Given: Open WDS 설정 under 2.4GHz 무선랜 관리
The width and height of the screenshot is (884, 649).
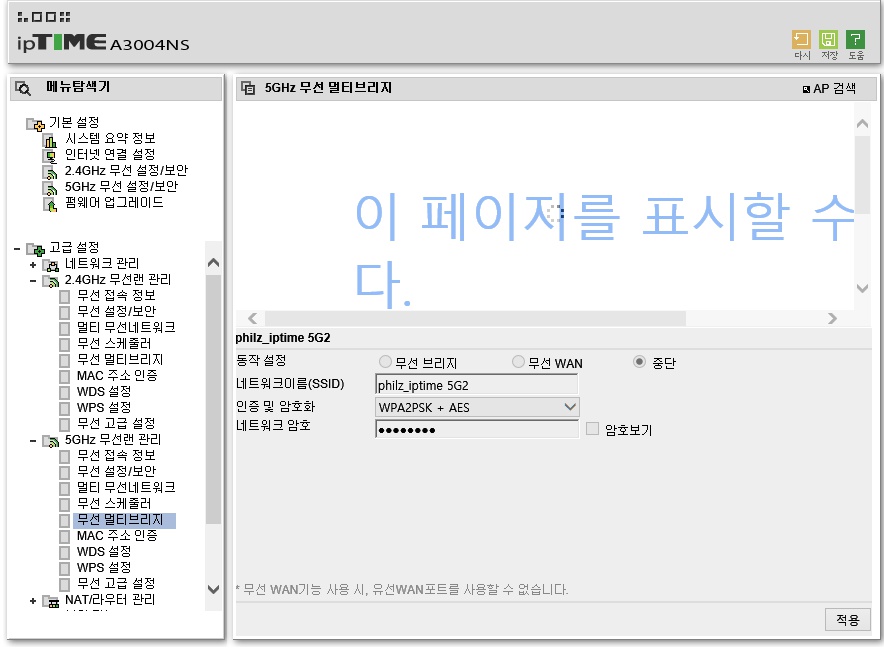Looking at the screenshot, I should (x=104, y=391).
